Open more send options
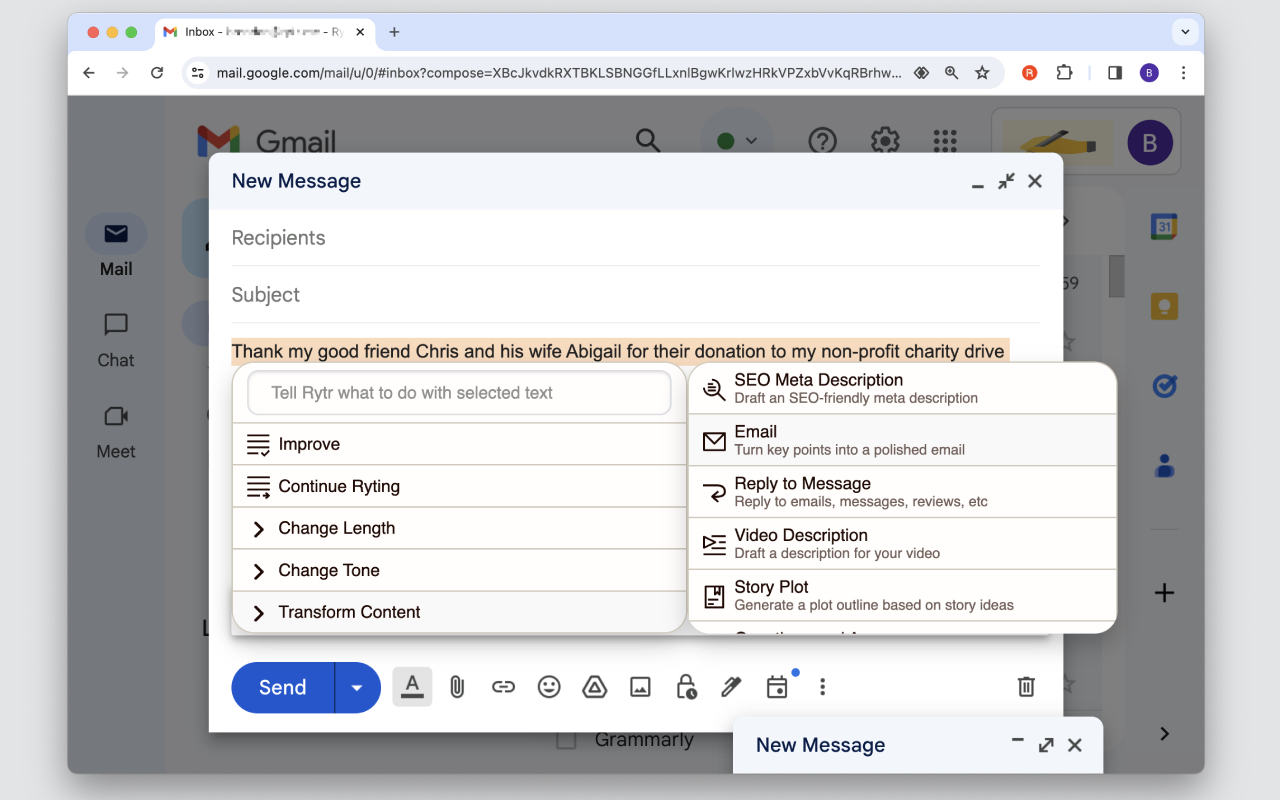This screenshot has width=1280, height=800. [x=356, y=687]
